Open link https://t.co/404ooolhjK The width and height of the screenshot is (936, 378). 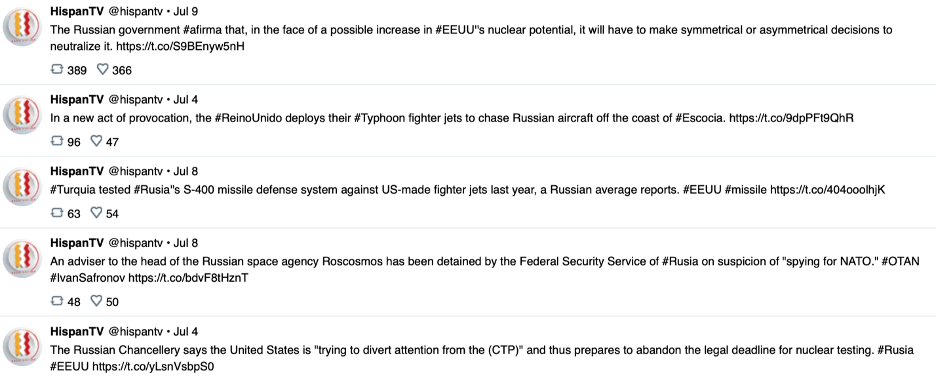click(827, 189)
